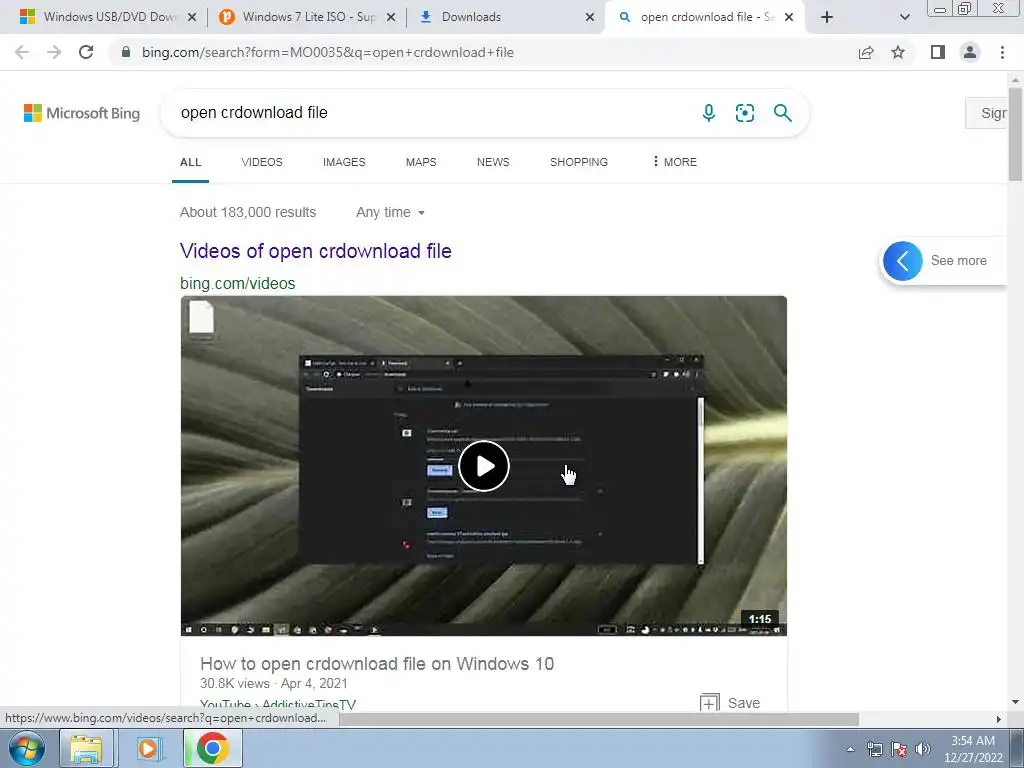Select the MAPS results tab
Viewport: 1024px width, 768px height.
tap(421, 162)
